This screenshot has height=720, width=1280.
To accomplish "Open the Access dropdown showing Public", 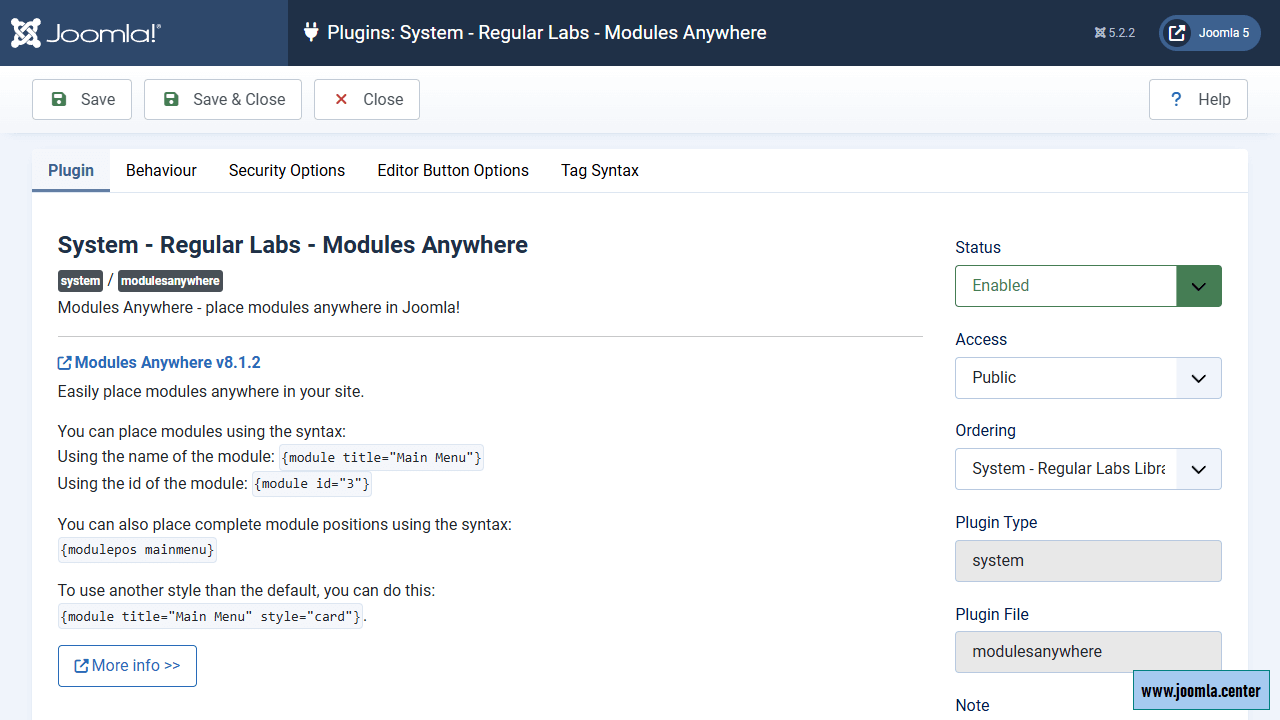I will (x=1088, y=378).
